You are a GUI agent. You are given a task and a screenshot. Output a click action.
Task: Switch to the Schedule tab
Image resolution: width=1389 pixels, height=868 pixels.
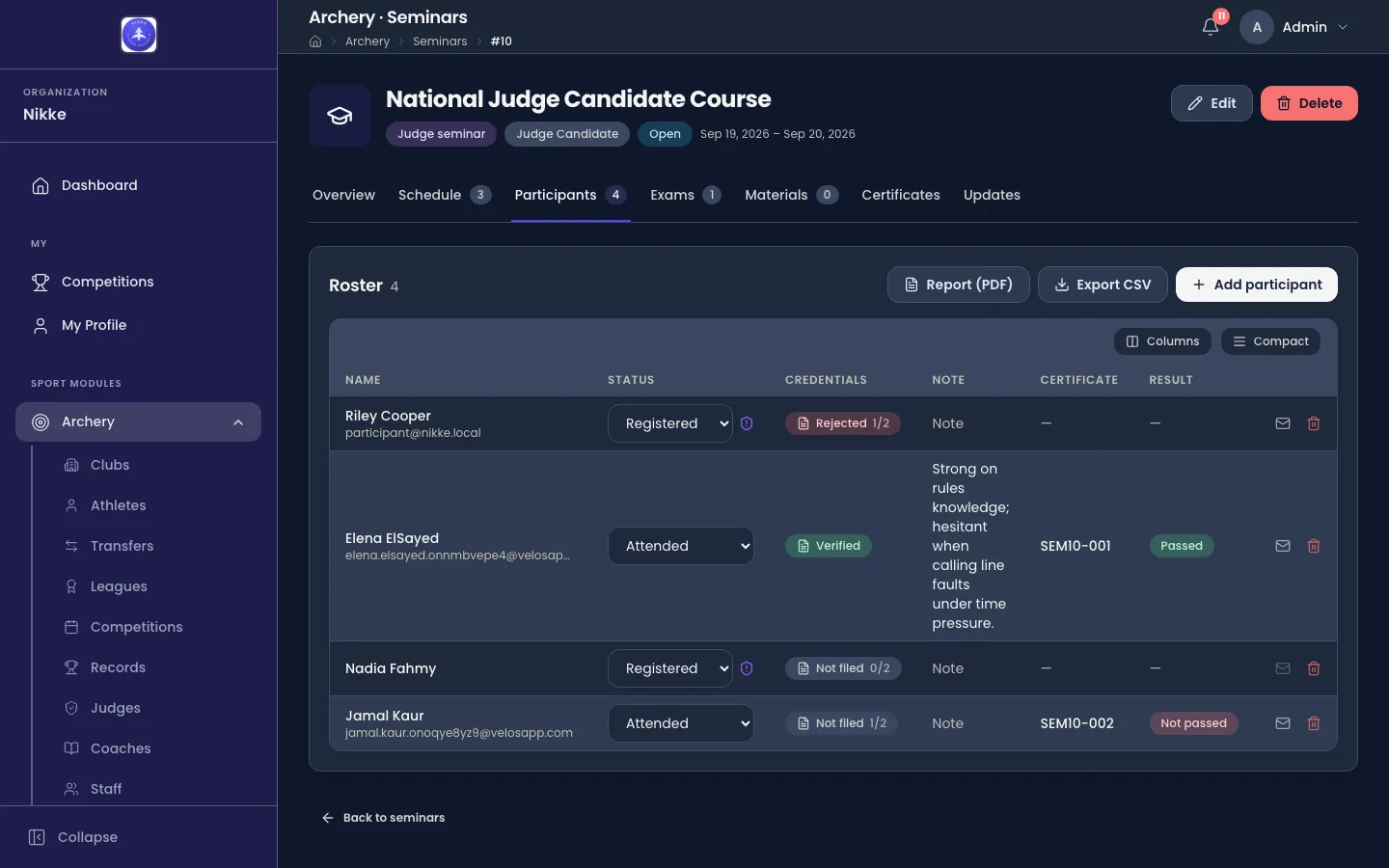point(445,195)
